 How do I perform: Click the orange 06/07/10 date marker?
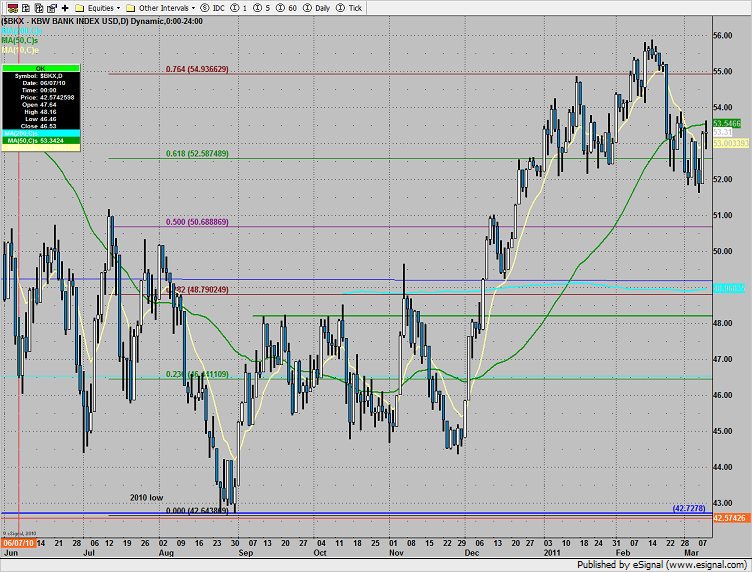18,543
